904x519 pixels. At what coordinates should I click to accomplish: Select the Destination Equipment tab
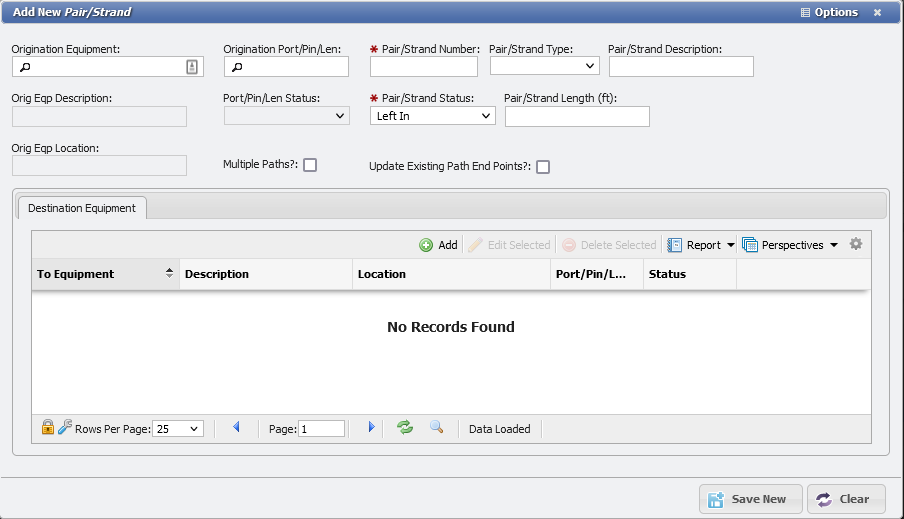coord(82,208)
